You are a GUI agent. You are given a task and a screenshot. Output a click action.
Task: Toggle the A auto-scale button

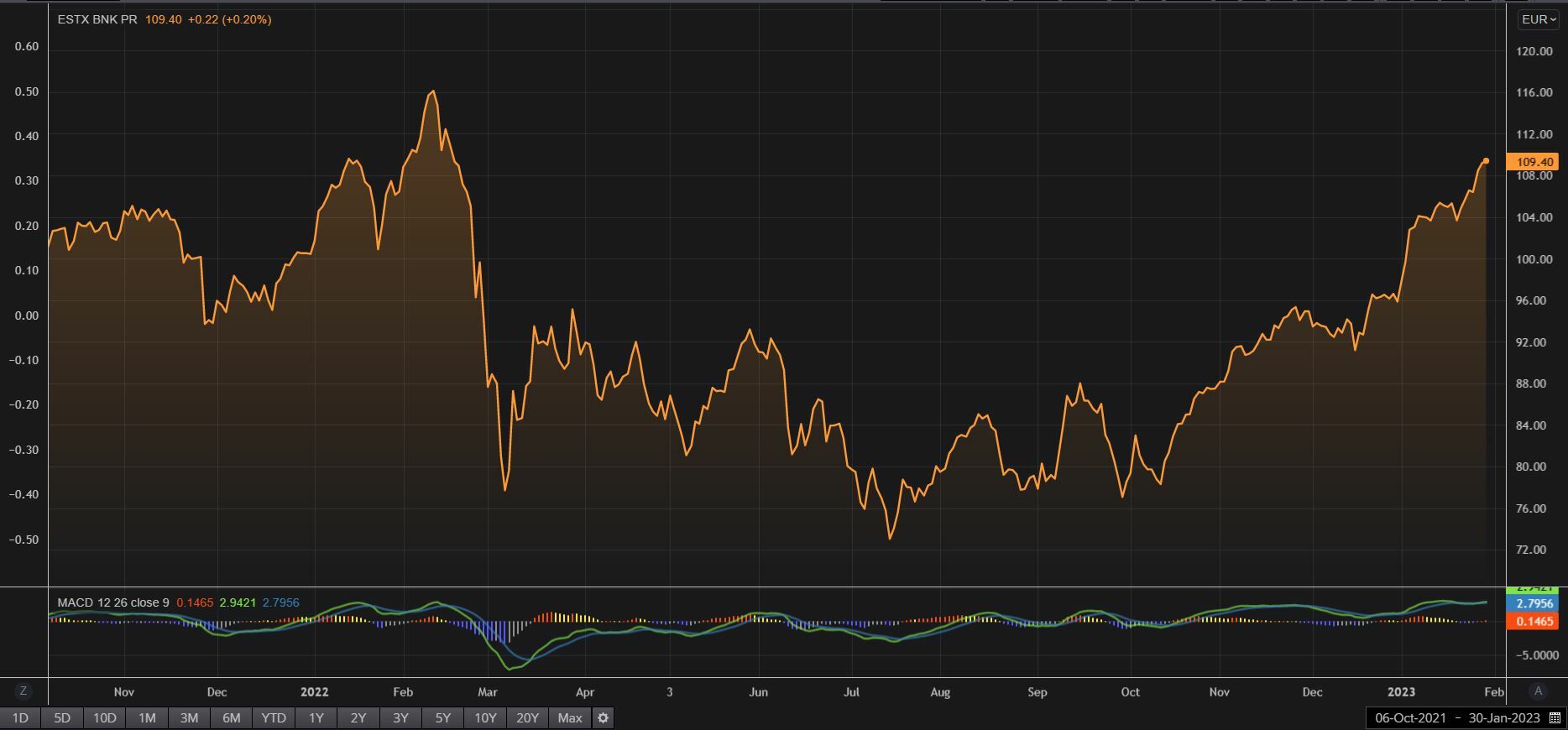coord(1538,691)
